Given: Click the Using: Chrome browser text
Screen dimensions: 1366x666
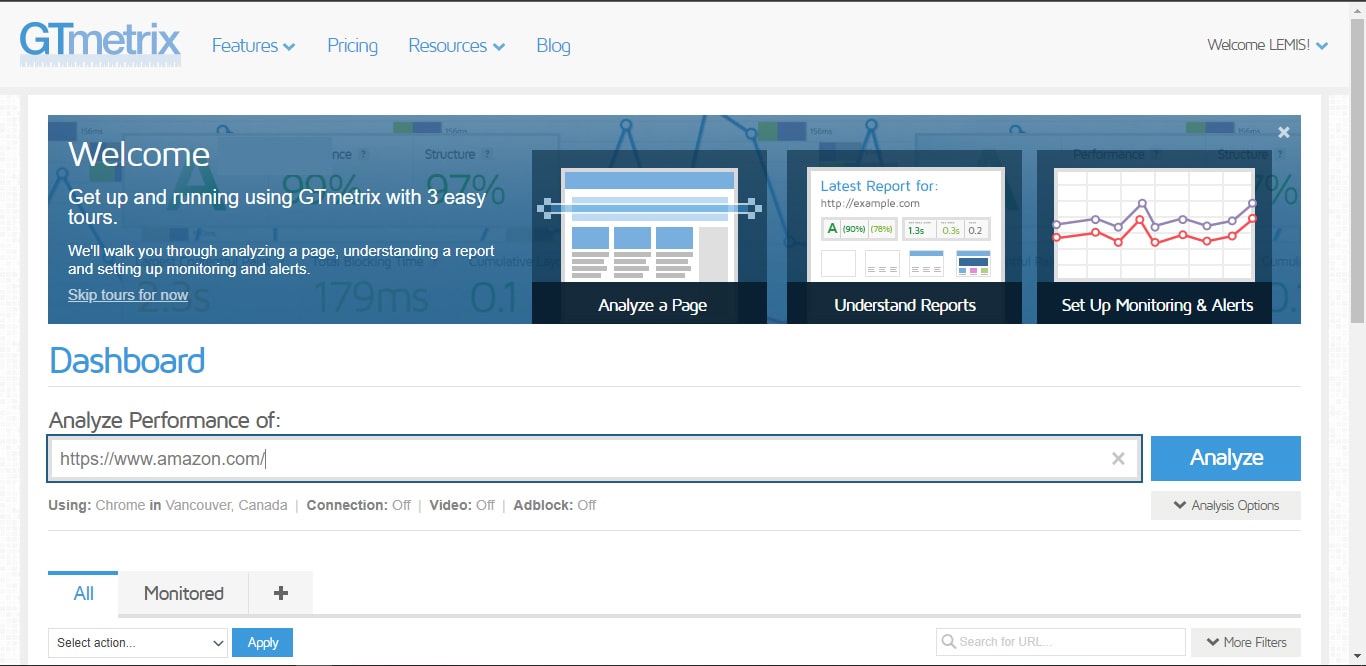Looking at the screenshot, I should tap(96, 505).
